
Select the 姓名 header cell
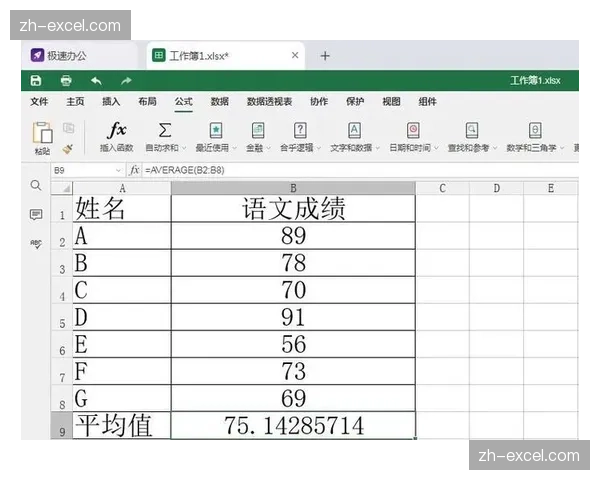122,209
